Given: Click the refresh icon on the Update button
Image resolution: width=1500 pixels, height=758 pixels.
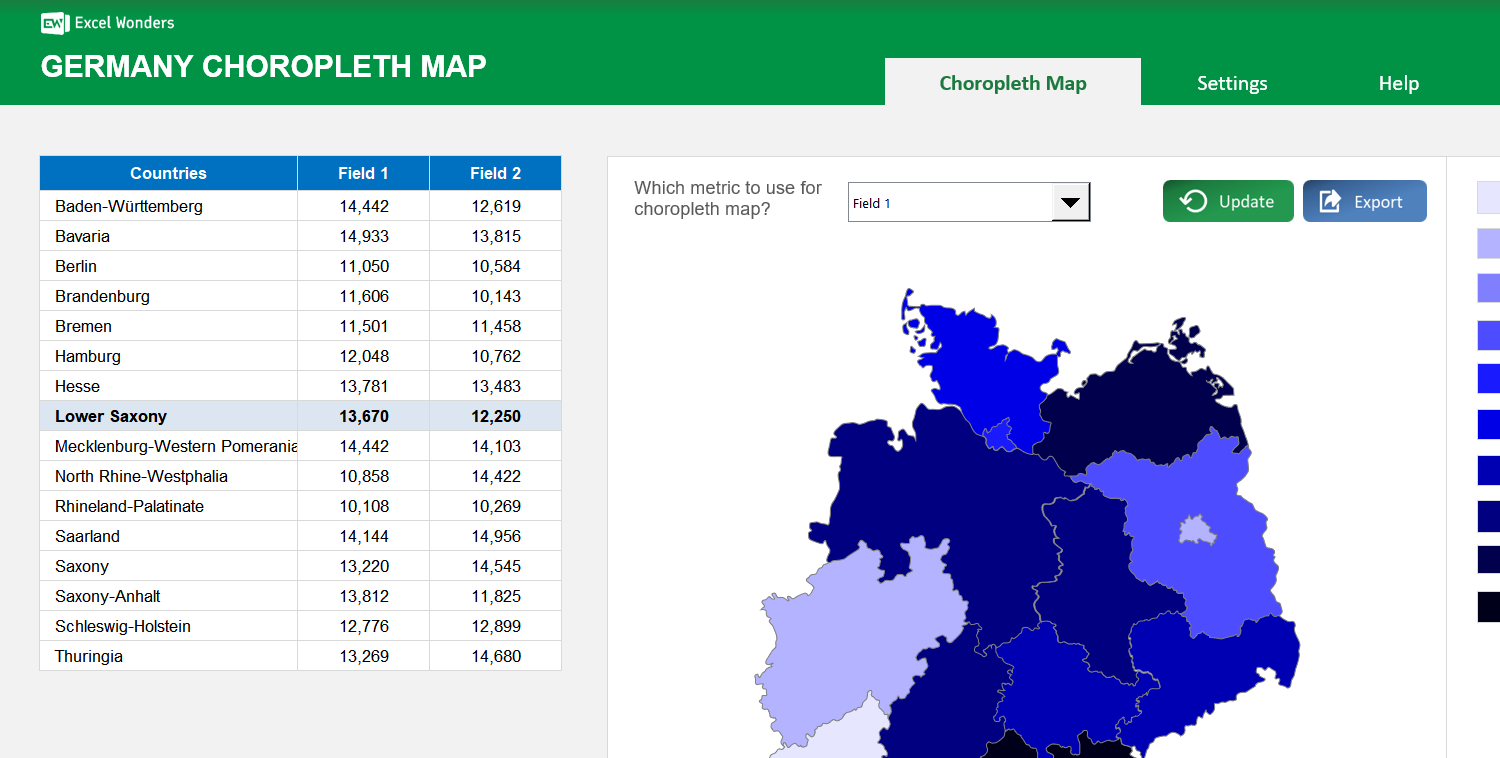Looking at the screenshot, I should [x=1194, y=200].
